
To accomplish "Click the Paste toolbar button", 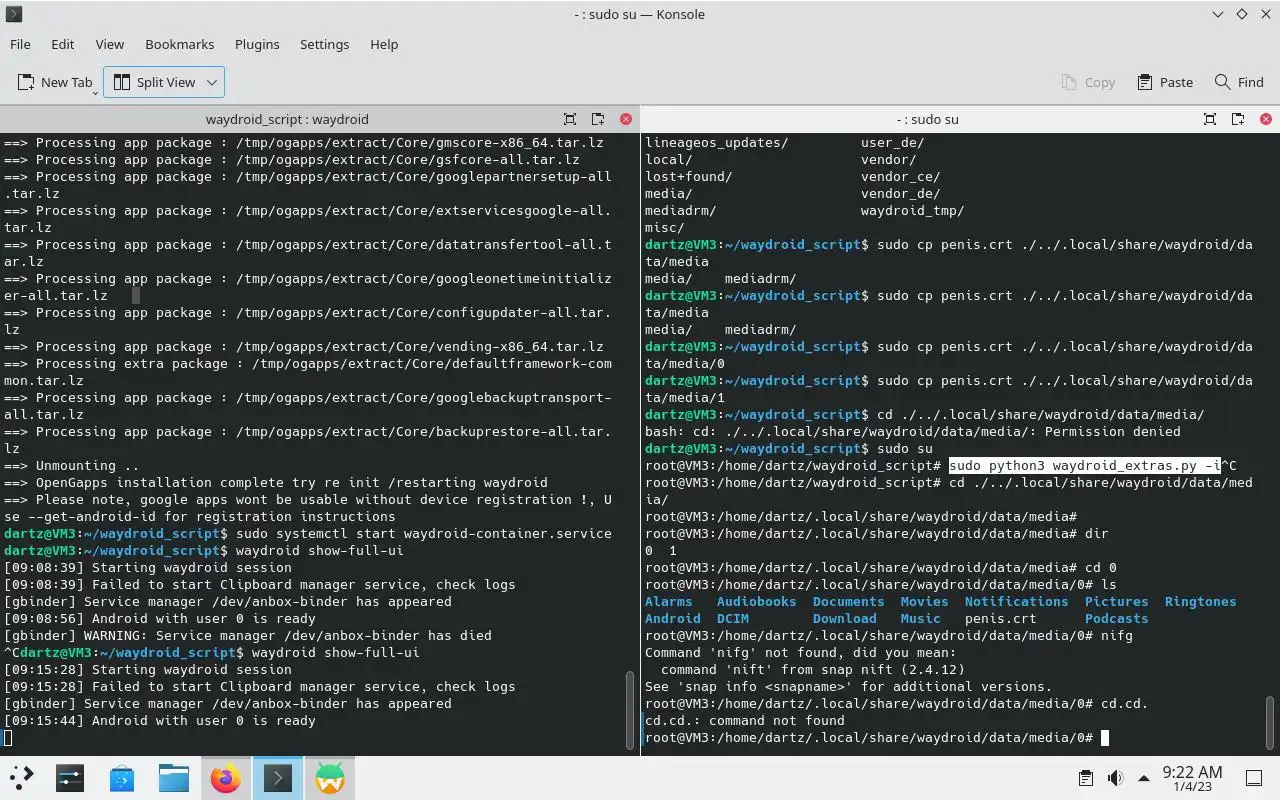I will pyautogui.click(x=1165, y=82).
